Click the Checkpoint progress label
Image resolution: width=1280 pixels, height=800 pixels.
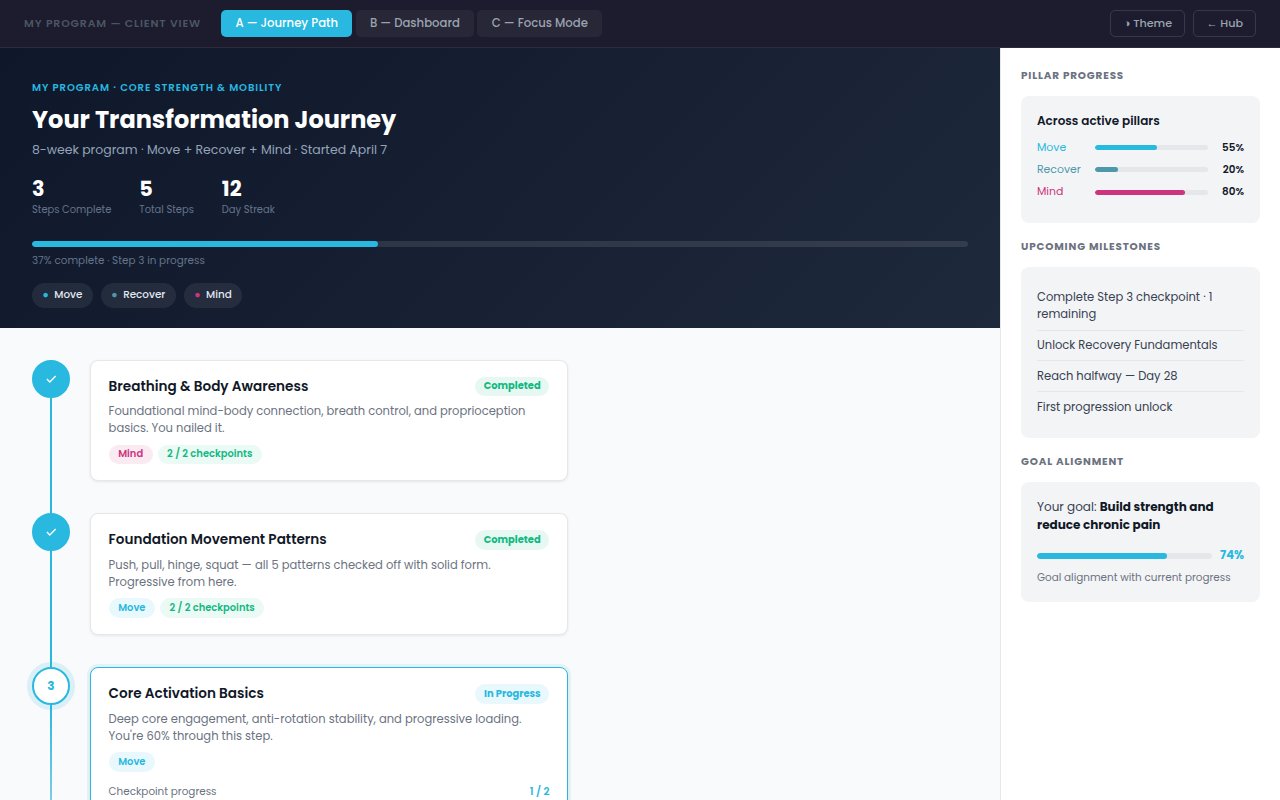(162, 791)
